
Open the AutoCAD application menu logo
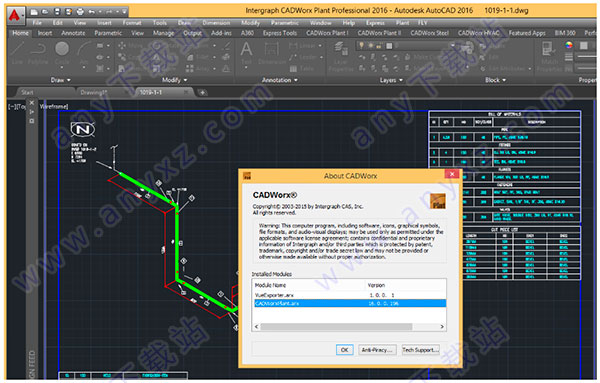point(15,16)
